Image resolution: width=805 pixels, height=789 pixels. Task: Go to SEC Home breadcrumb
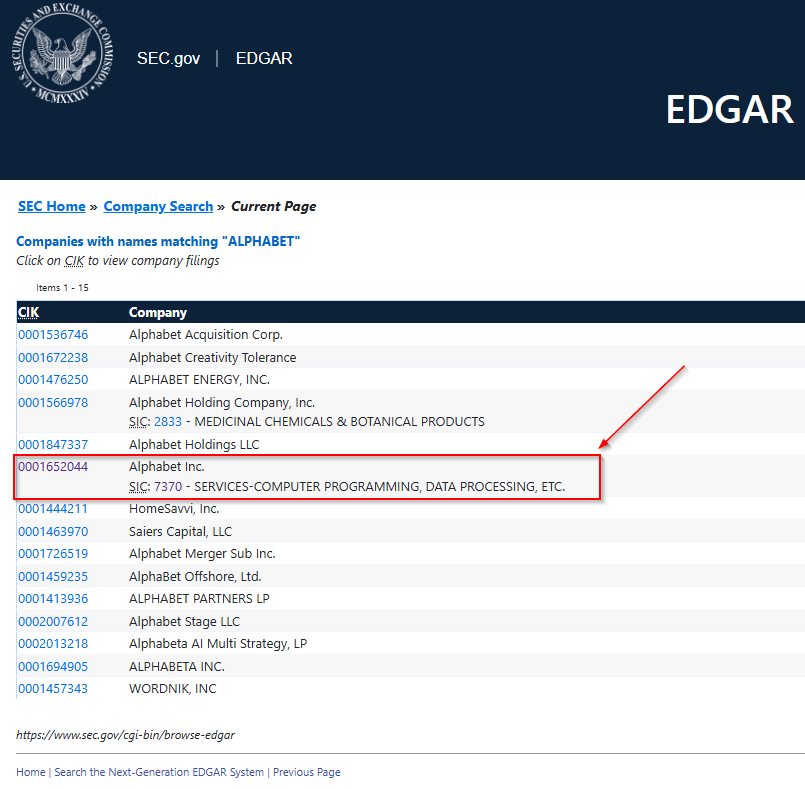click(x=51, y=206)
